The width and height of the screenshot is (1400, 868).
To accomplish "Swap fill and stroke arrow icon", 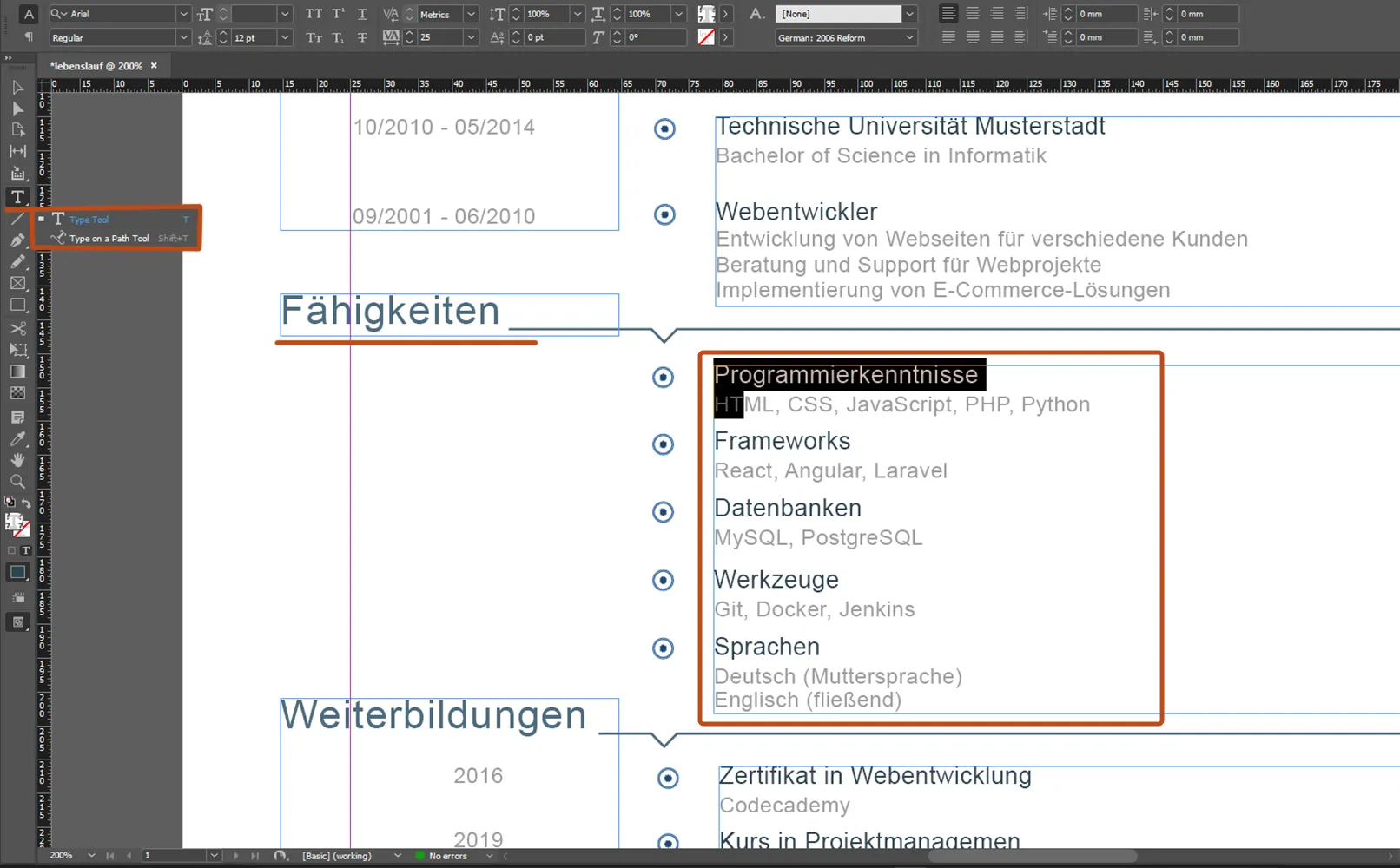I will pyautogui.click(x=26, y=503).
